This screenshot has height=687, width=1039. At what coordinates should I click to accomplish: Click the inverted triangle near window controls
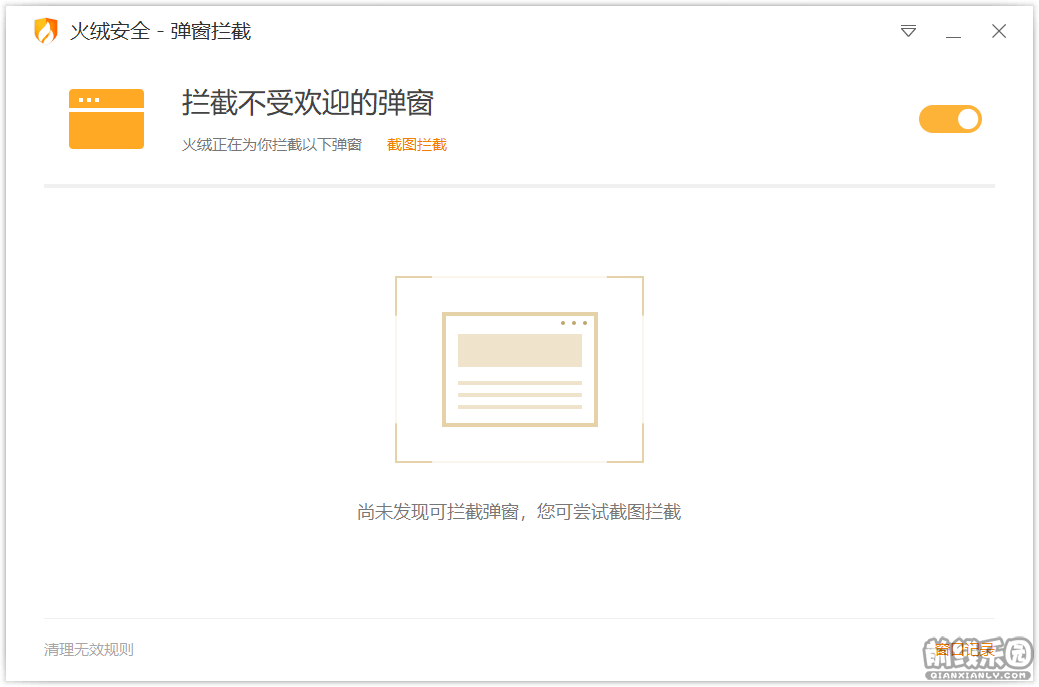(x=908, y=31)
